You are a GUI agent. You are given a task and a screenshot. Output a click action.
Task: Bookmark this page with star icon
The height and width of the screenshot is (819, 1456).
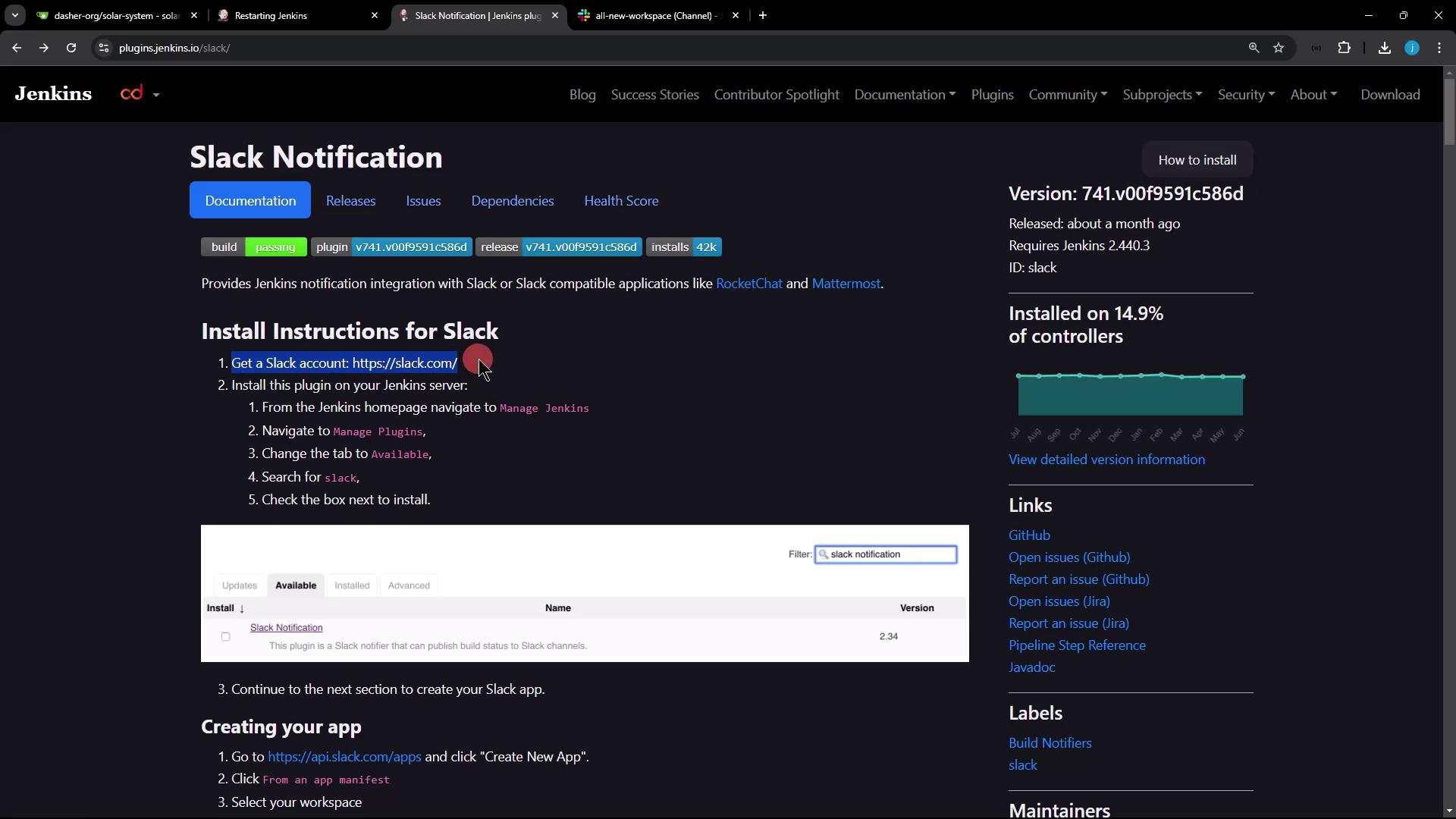pos(1279,48)
